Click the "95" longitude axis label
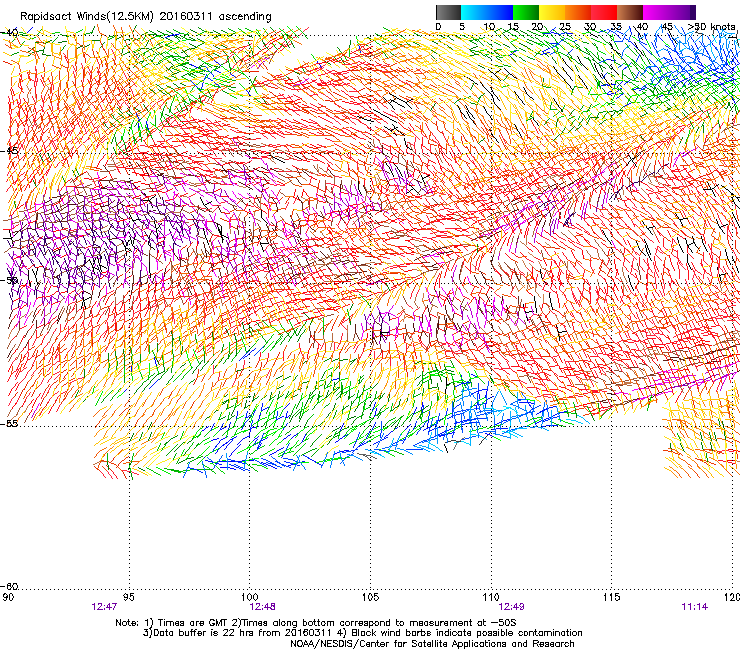Viewport: 740px width, 650px height. click(129, 597)
